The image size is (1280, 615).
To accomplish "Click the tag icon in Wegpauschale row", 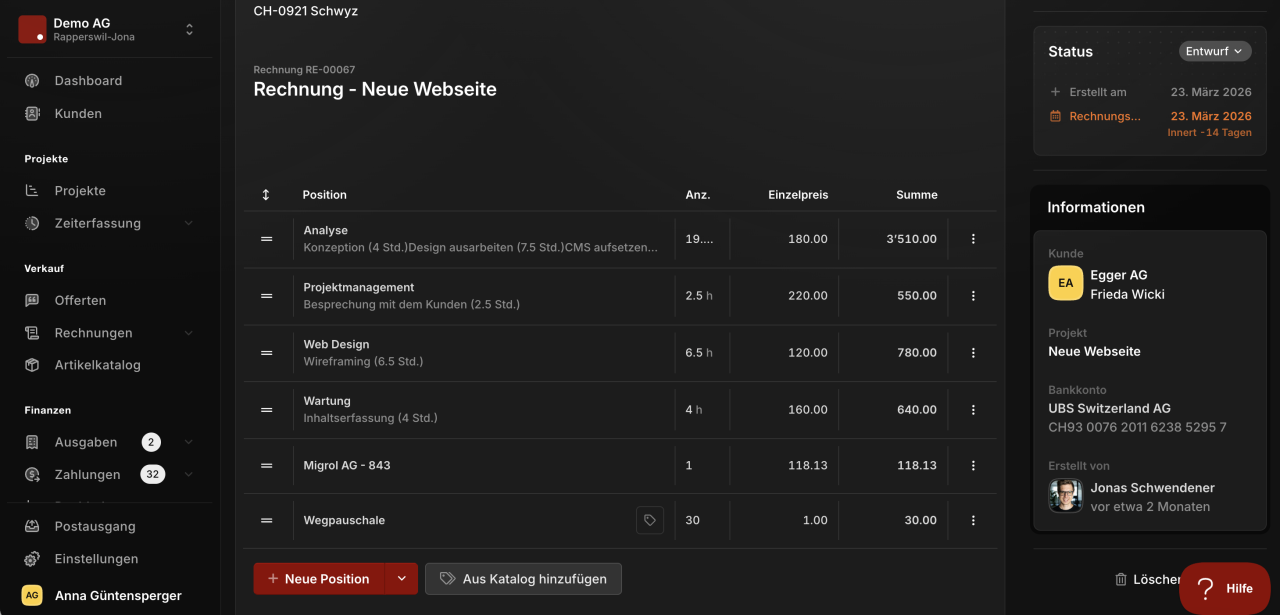I will tap(650, 520).
